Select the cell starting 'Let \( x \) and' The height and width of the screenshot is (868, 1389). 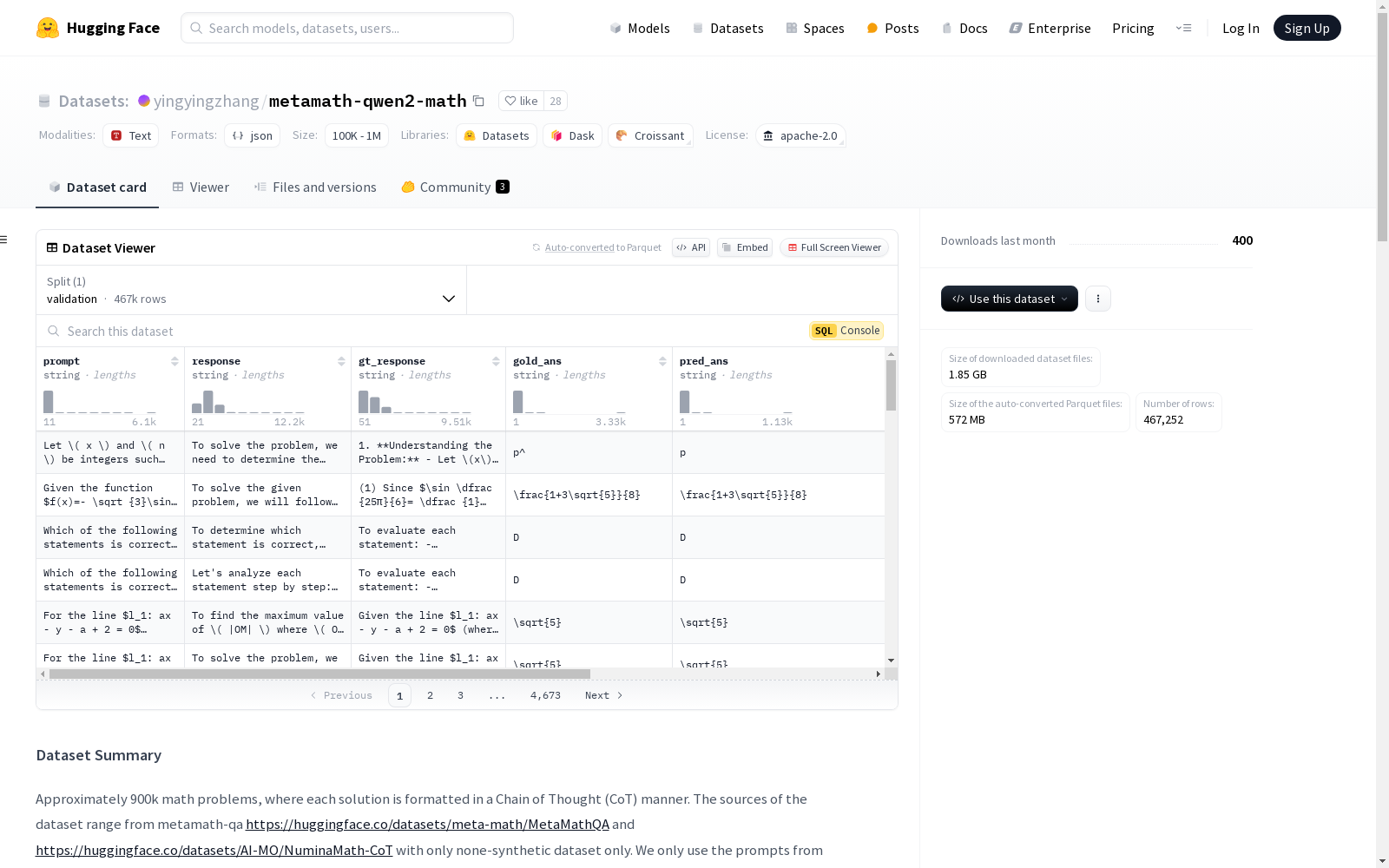point(110,452)
